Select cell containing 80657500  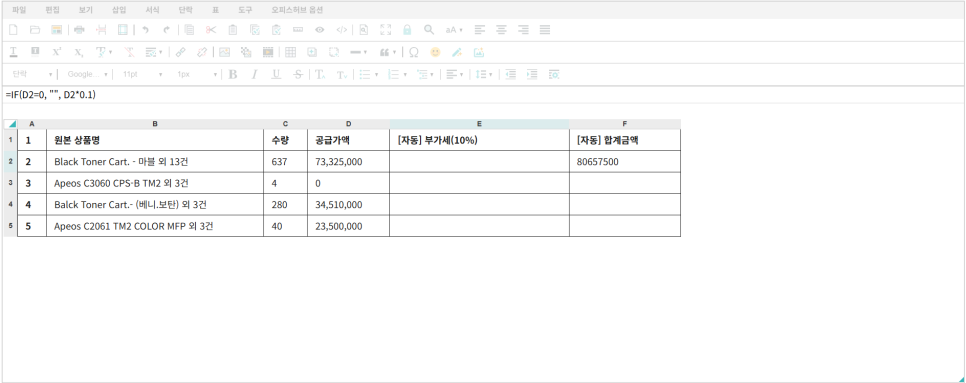[x=625, y=162]
